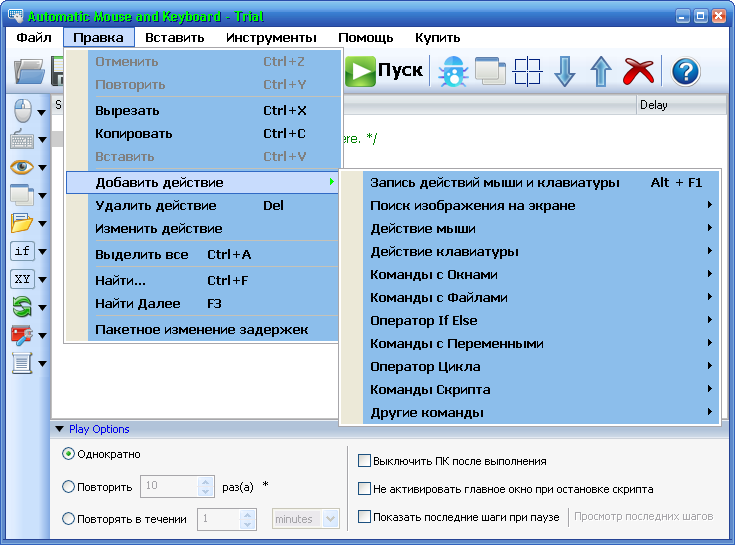Choose Вырезать from Правка menu
This screenshot has height=545, width=735.
(202, 111)
